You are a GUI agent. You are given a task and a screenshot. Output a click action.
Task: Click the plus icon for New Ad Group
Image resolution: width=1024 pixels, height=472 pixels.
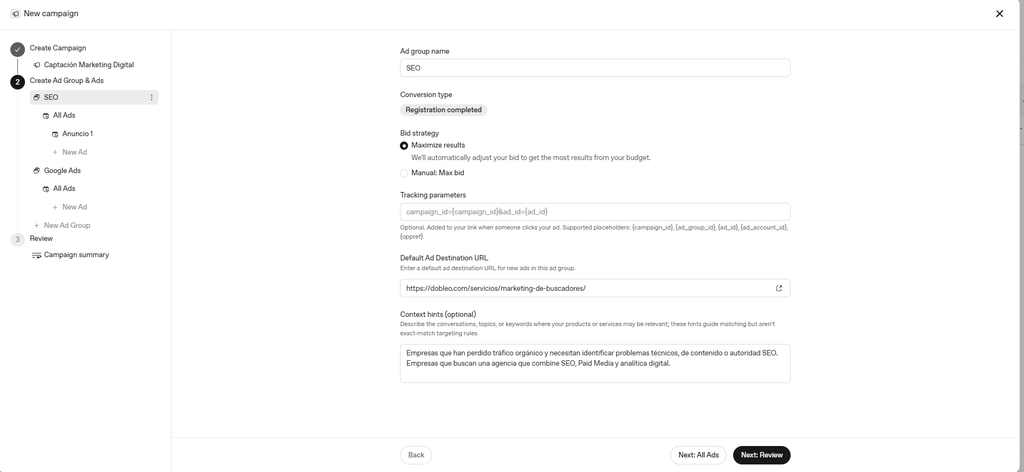pyautogui.click(x=37, y=225)
